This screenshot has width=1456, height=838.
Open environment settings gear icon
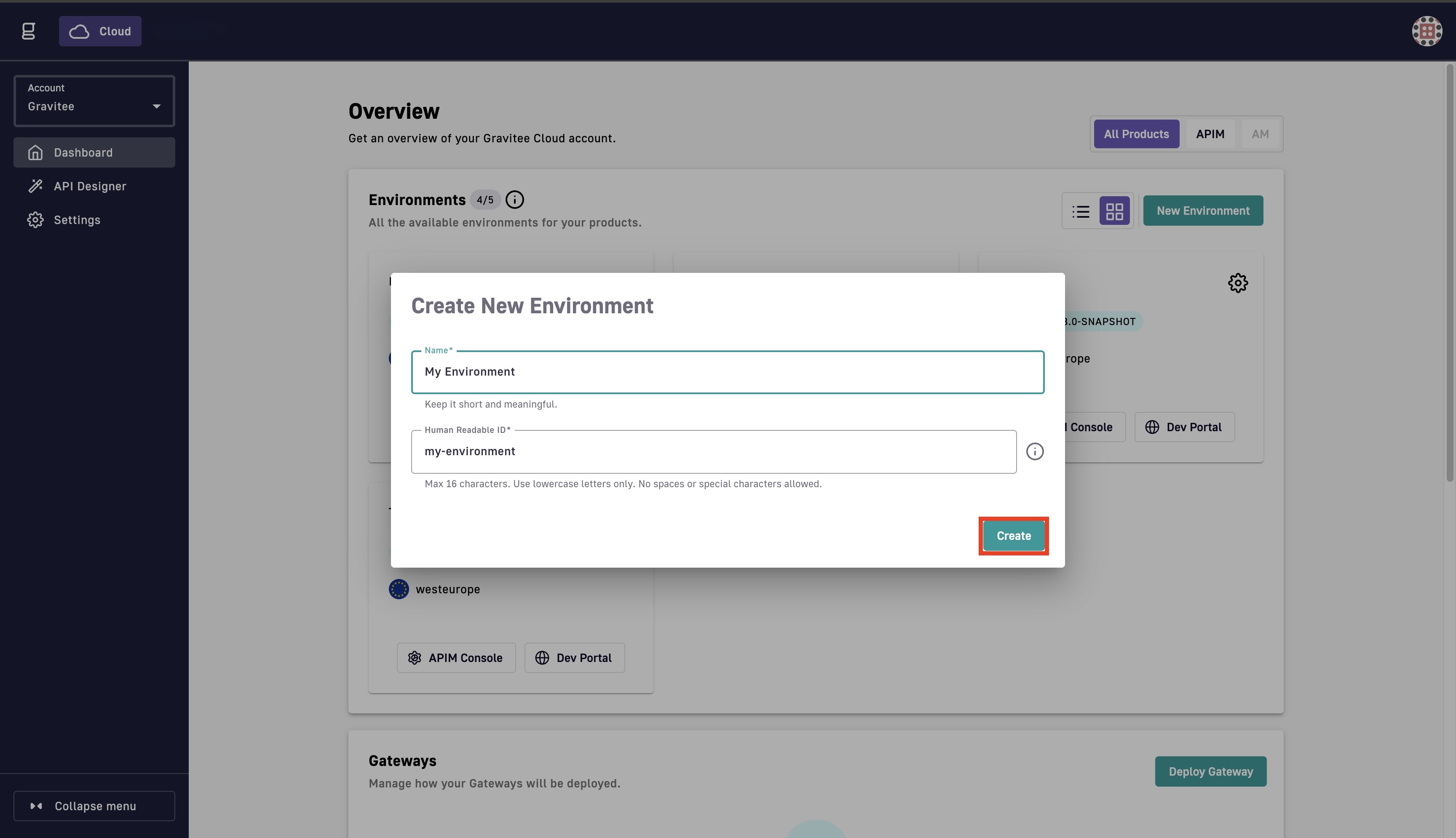point(1237,283)
